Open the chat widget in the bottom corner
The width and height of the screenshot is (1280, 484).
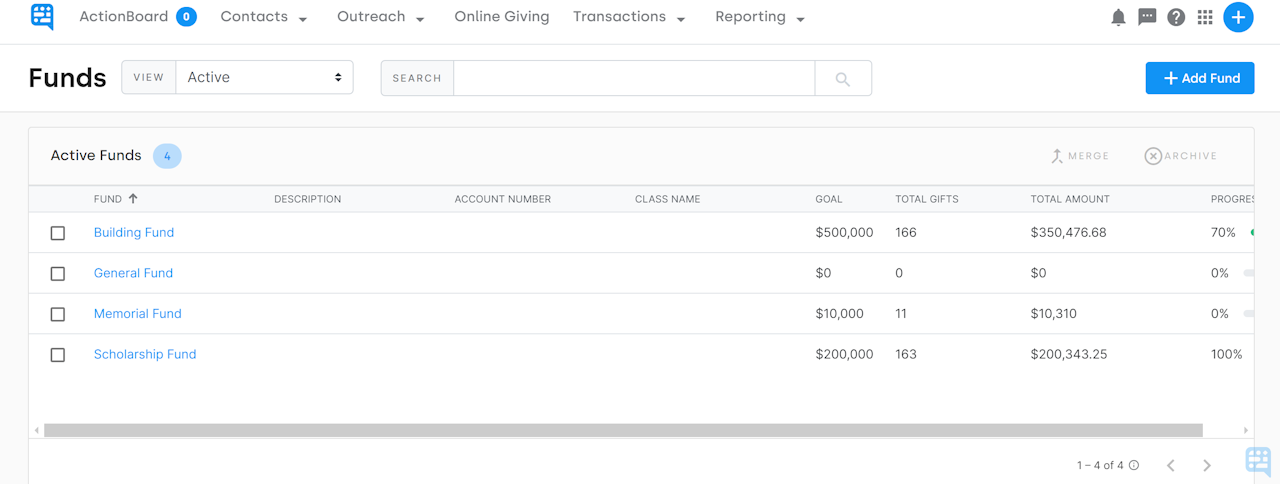click(x=1258, y=461)
